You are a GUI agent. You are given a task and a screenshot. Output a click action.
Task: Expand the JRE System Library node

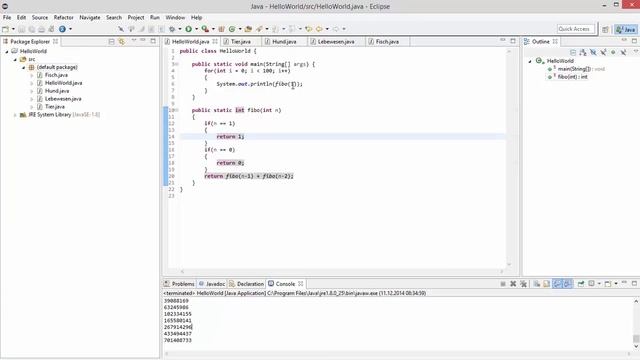tap(15, 115)
